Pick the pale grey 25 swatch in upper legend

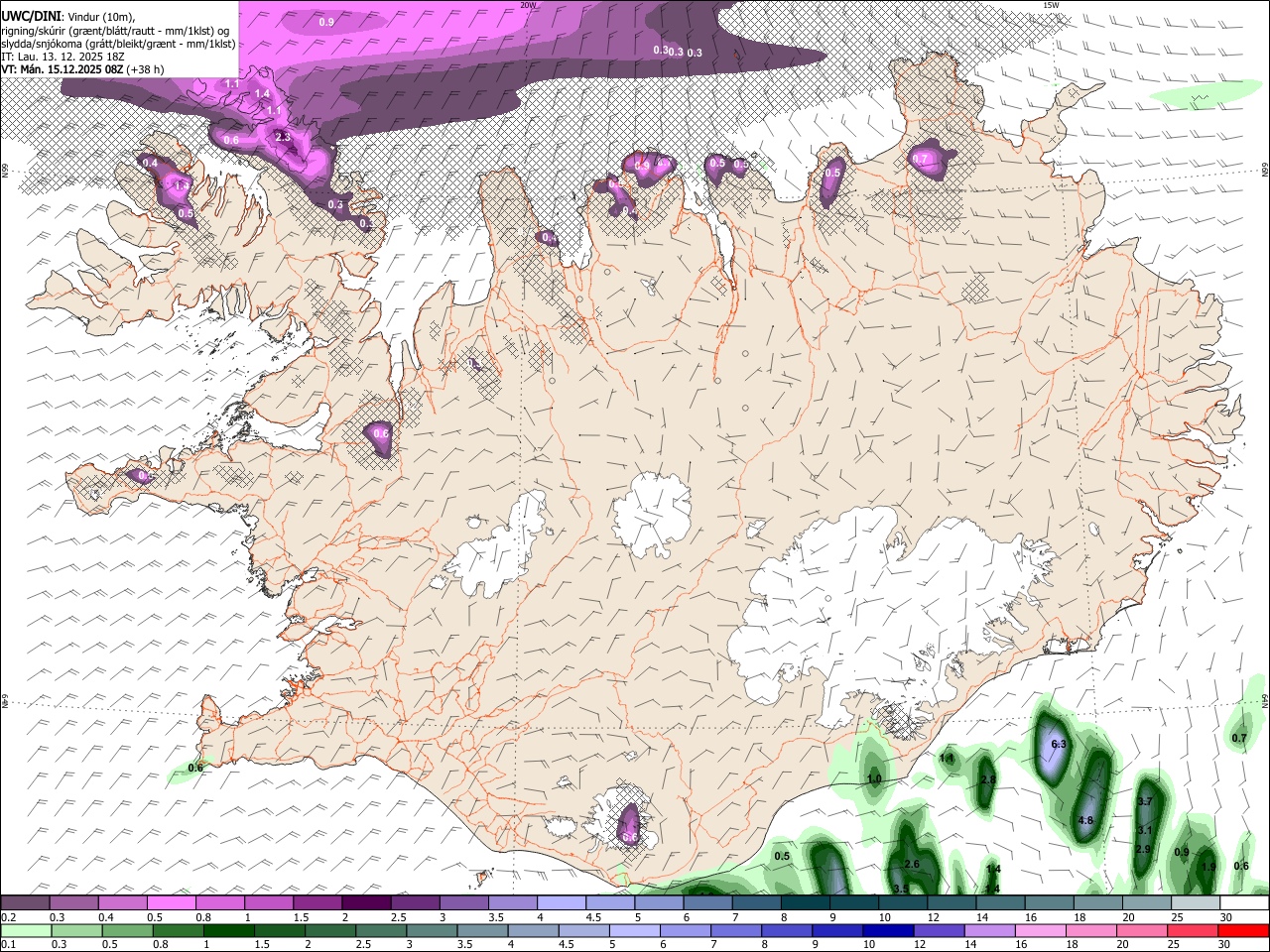click(1195, 902)
